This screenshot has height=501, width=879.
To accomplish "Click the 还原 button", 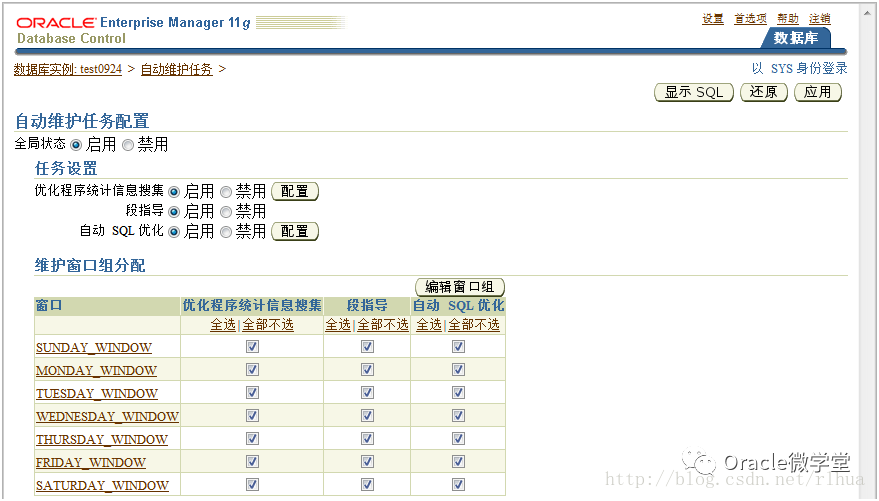I will pyautogui.click(x=764, y=92).
